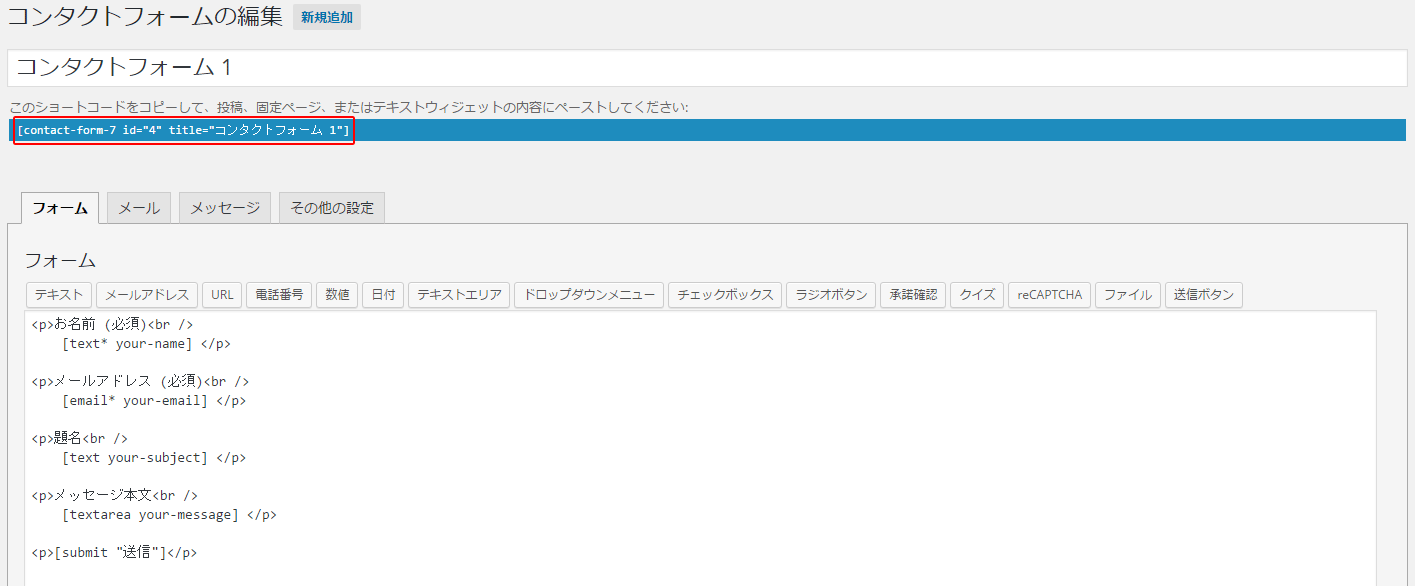Click the [text* your-name] line in the editor
This screenshot has height=586, width=1415.
pyautogui.click(x=146, y=343)
